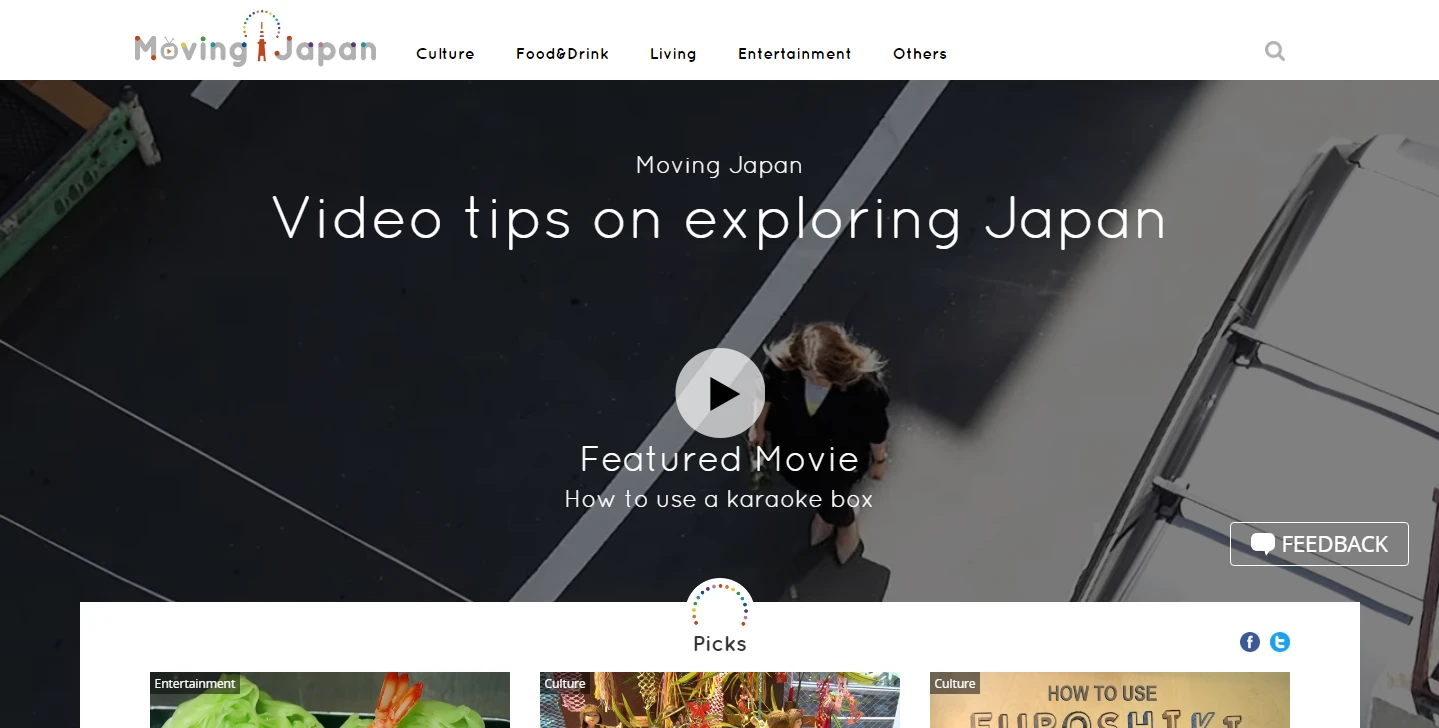Click the Featured Movie heading
This screenshot has width=1439, height=728.
(719, 459)
